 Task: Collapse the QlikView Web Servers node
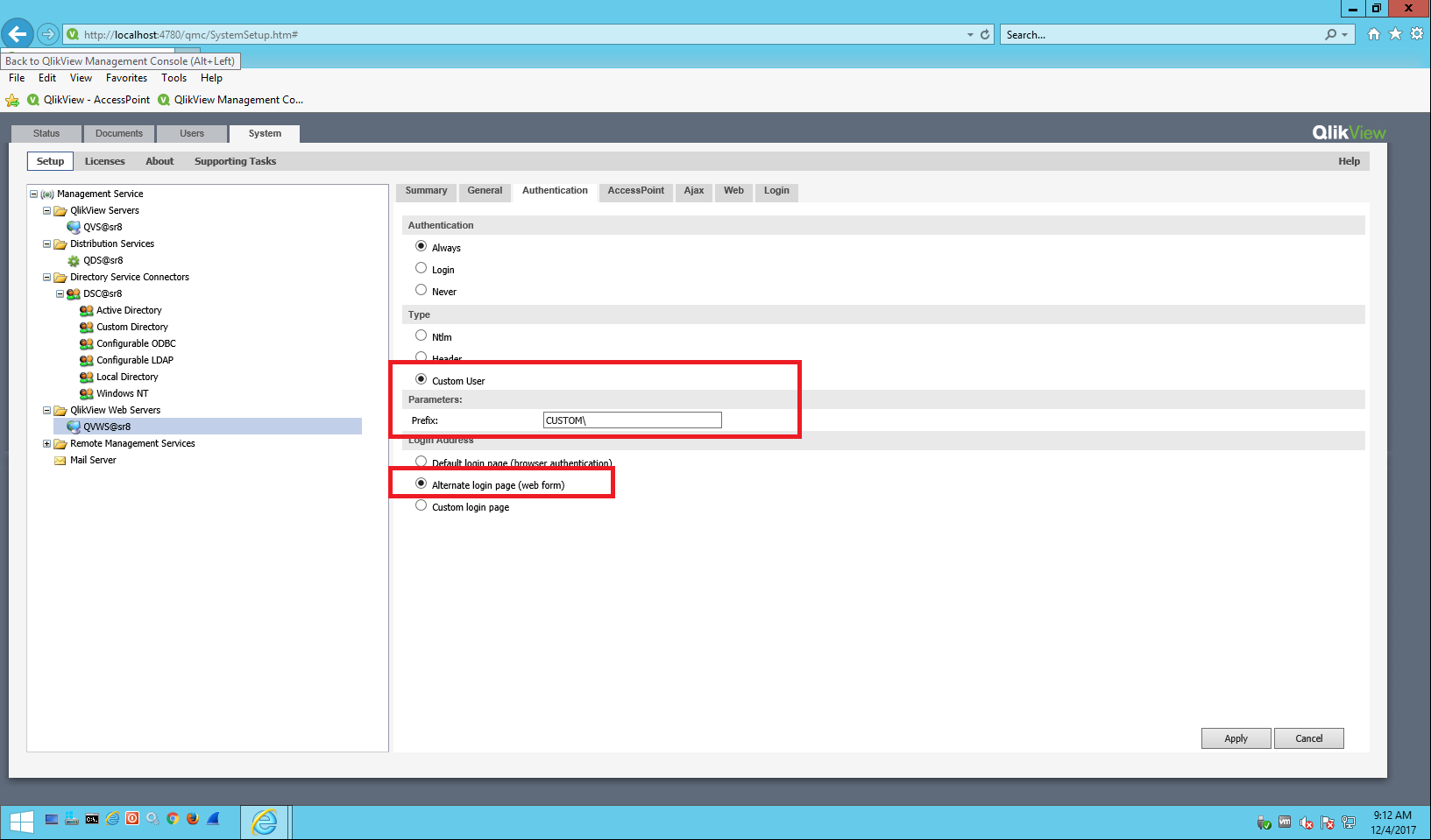47,410
